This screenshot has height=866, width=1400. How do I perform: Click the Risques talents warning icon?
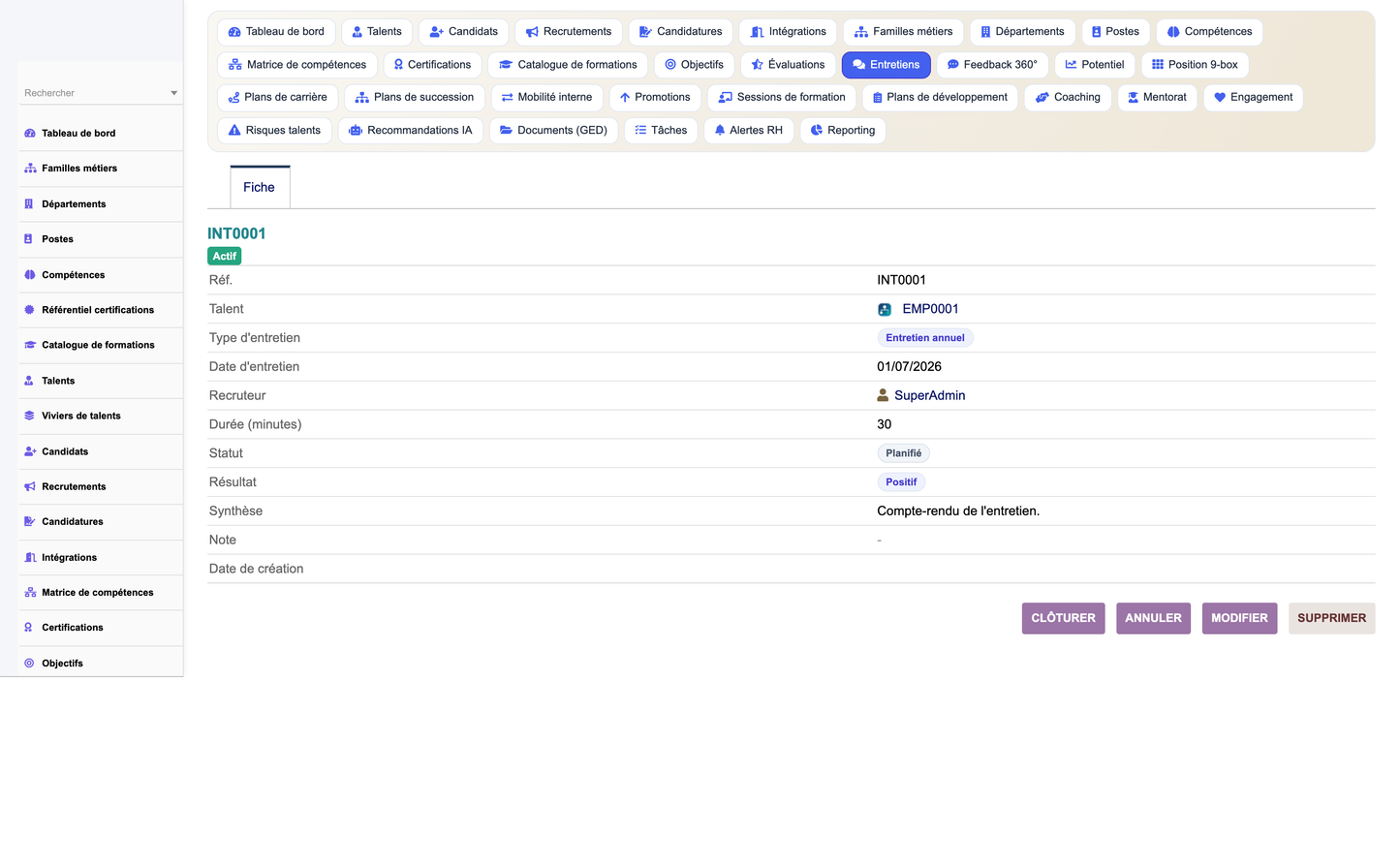coord(234,131)
